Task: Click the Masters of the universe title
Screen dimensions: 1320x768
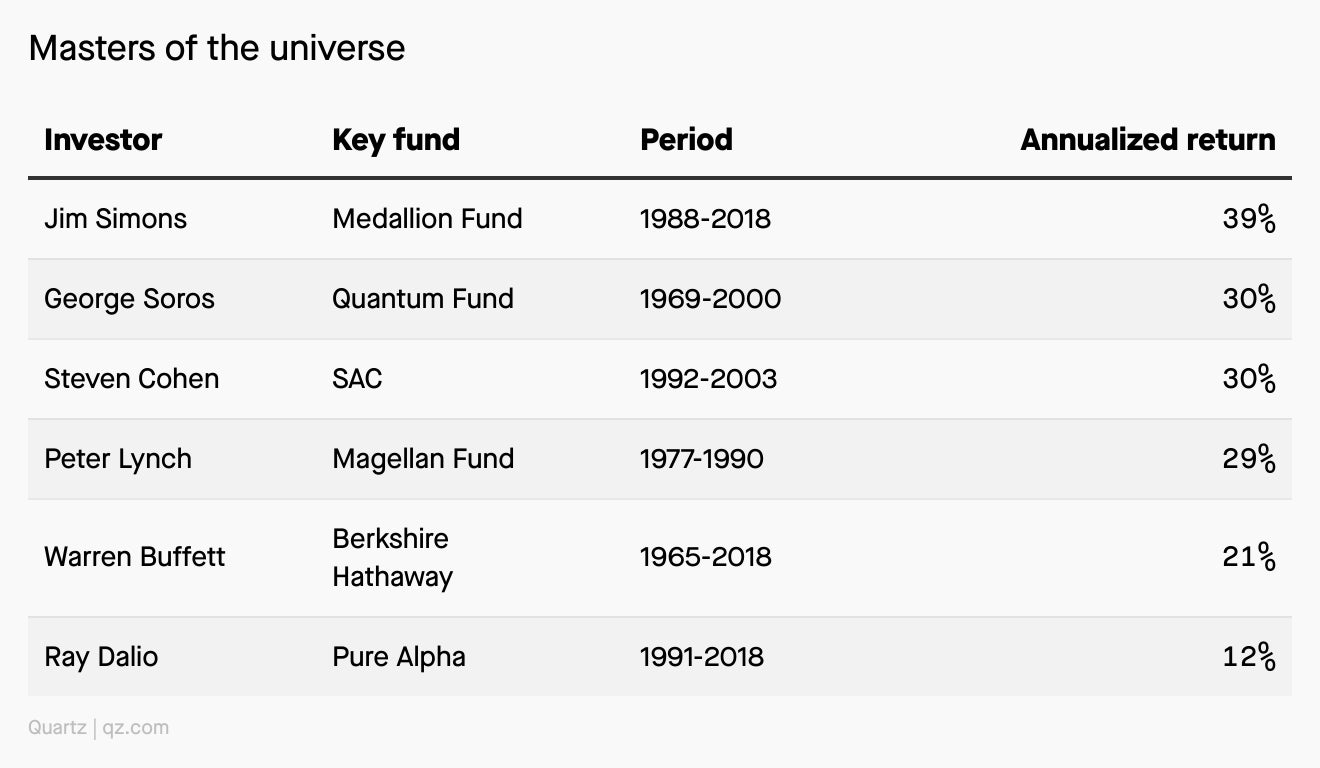Action: (217, 48)
